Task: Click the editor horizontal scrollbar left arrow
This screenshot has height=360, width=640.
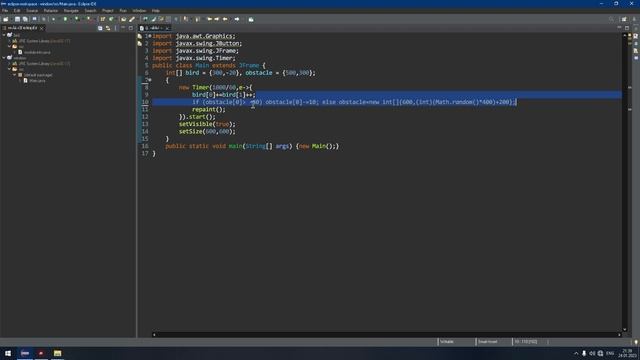Action: point(154,335)
